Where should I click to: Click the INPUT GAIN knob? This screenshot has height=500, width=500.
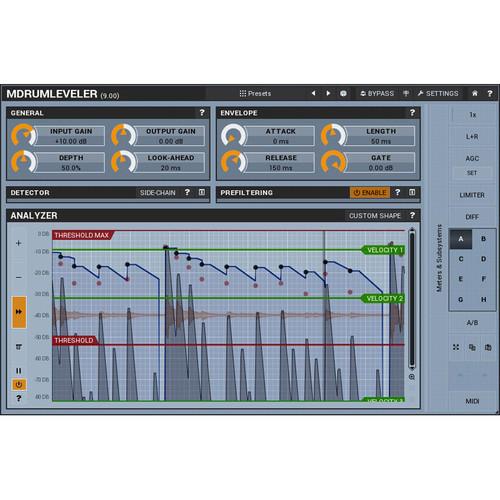pyautogui.click(x=23, y=135)
